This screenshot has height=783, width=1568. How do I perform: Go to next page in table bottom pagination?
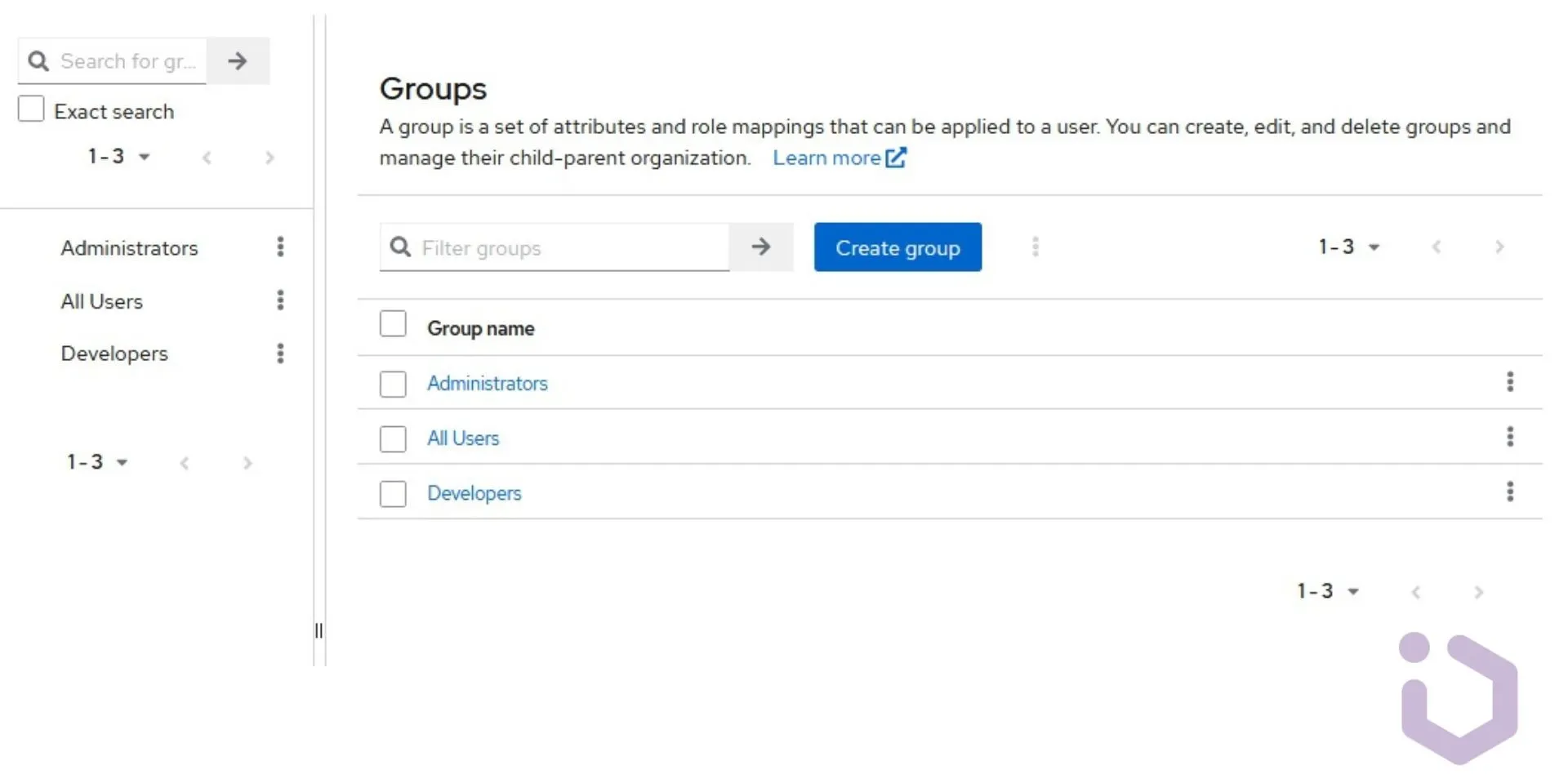(1478, 592)
